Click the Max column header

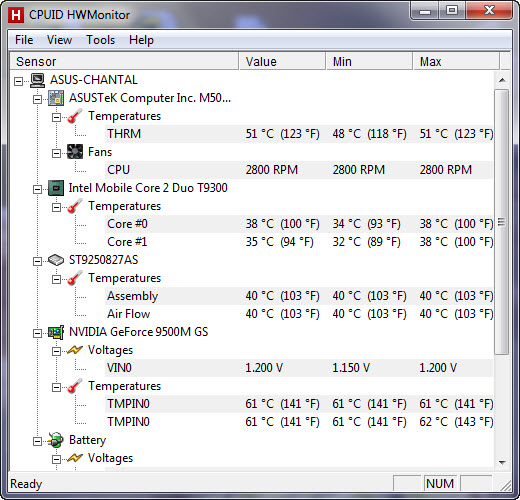[456, 61]
